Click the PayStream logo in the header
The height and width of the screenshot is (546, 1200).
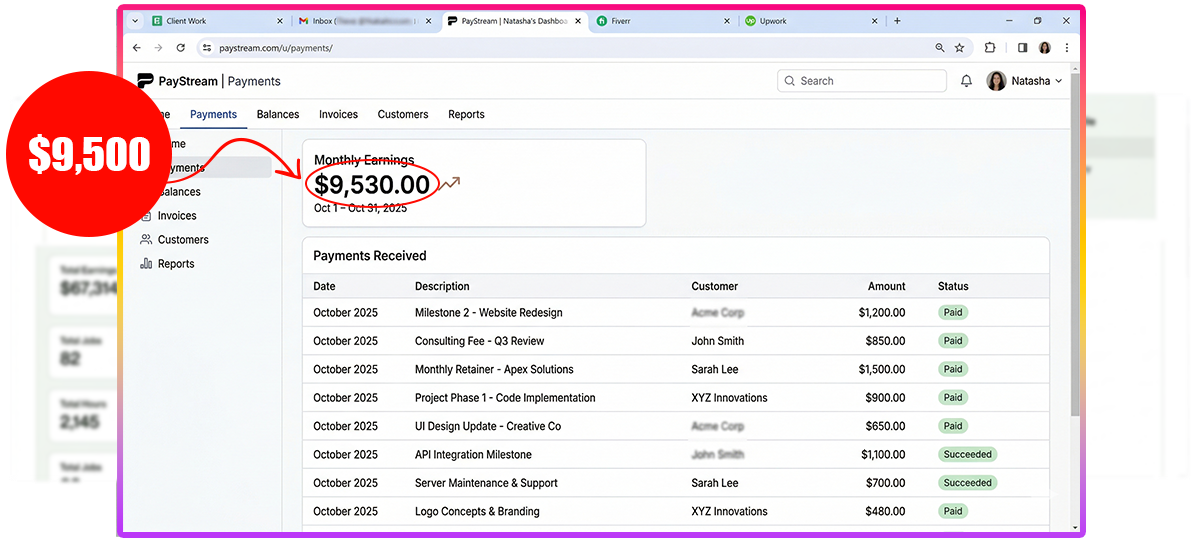(x=146, y=81)
